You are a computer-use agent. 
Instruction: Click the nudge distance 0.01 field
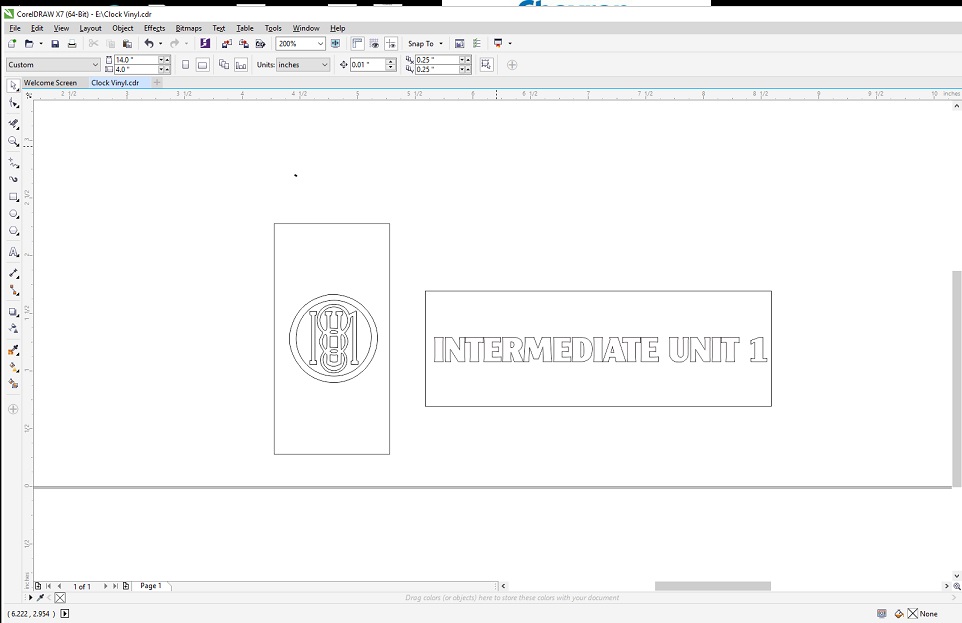pos(367,64)
